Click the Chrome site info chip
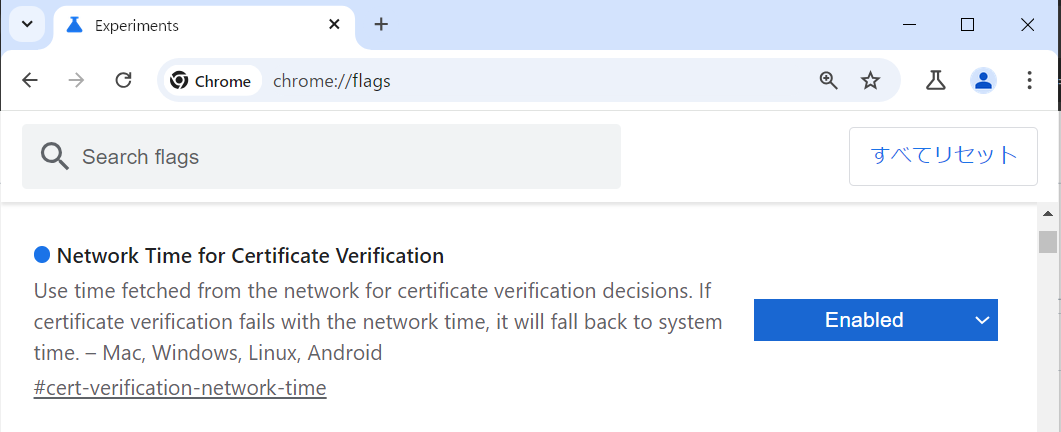Image resolution: width=1061 pixels, height=432 pixels. pos(211,81)
